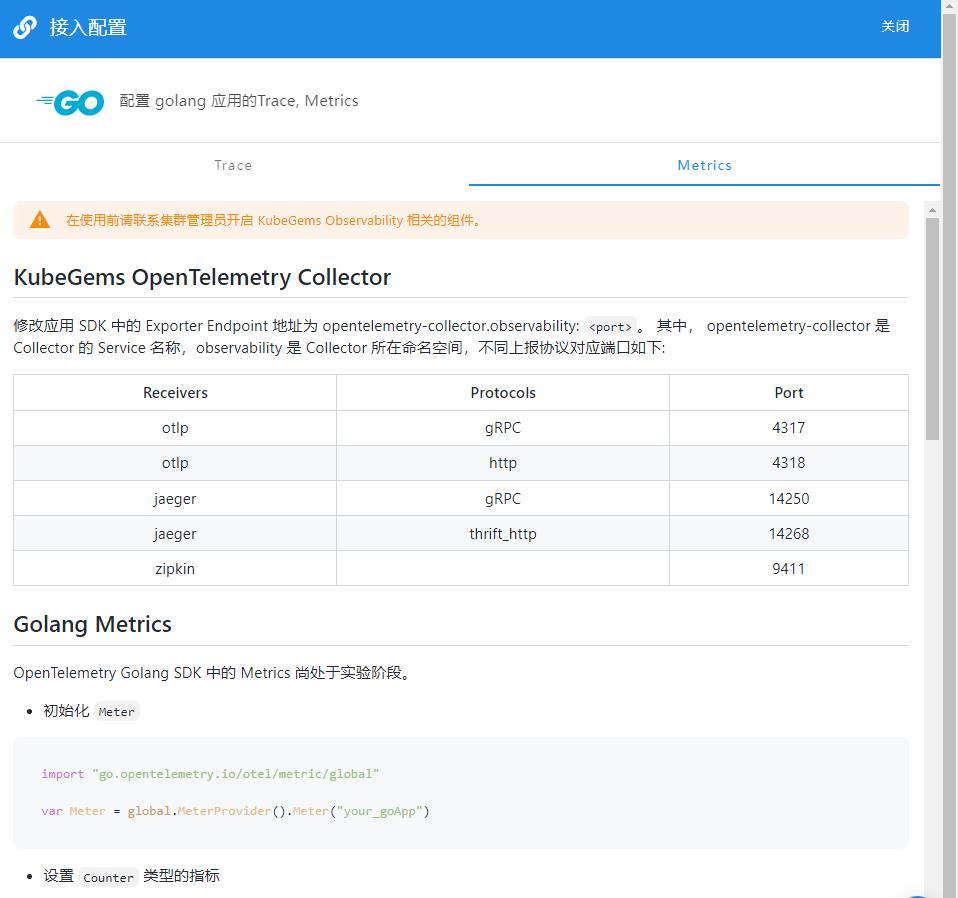Click jaeger in the thrift_http row

click(175, 533)
